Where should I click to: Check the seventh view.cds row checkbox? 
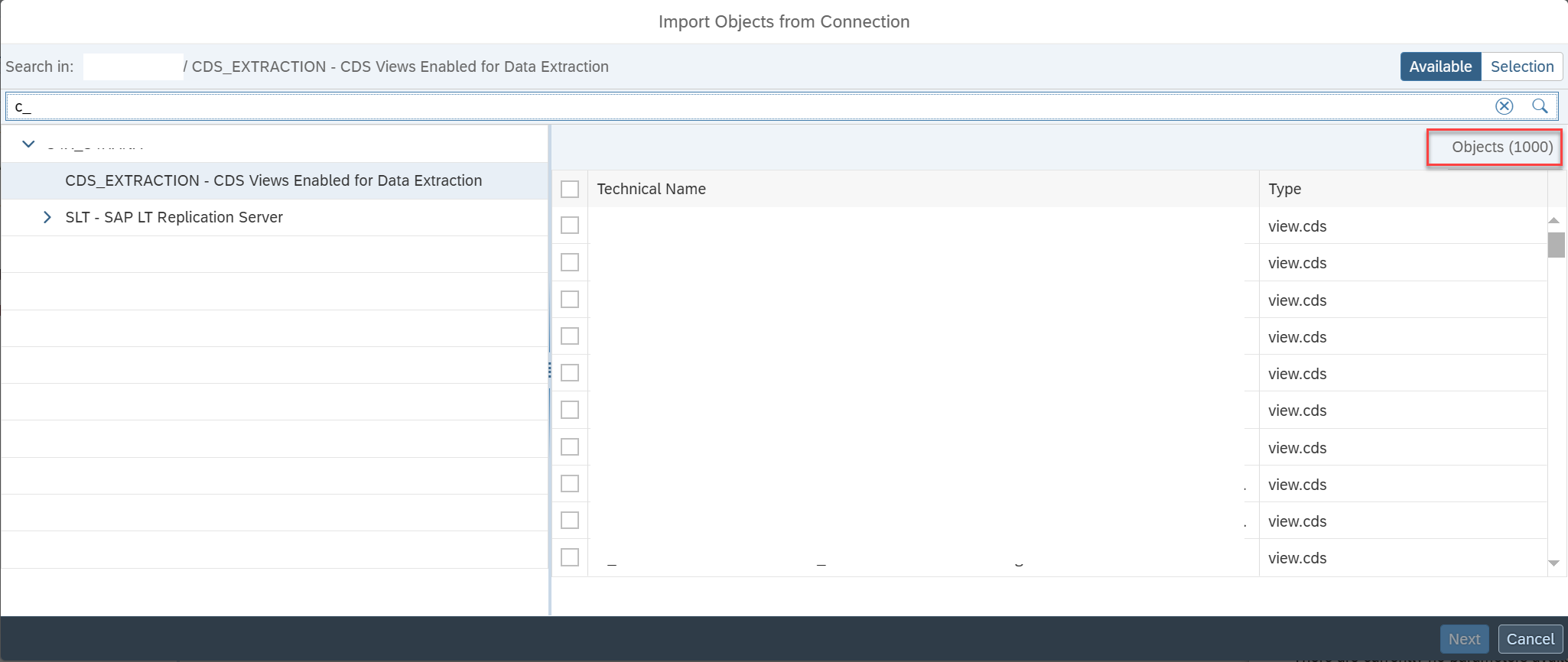[x=570, y=446]
